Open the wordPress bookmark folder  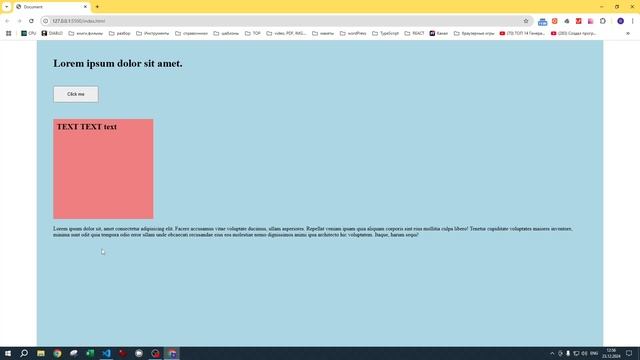click(353, 33)
